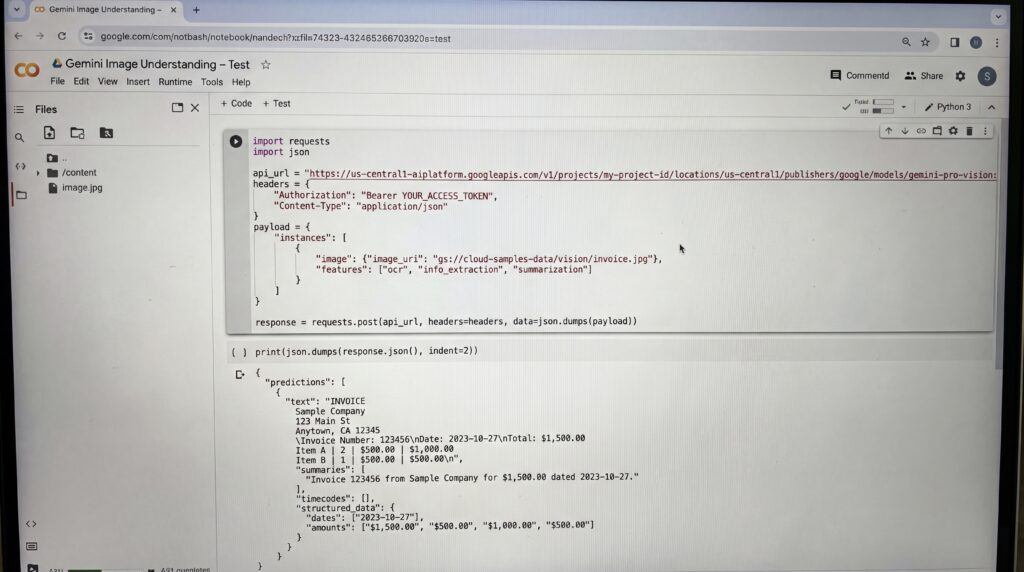Delete the code cell
This screenshot has width=1024, height=572.
coord(970,131)
